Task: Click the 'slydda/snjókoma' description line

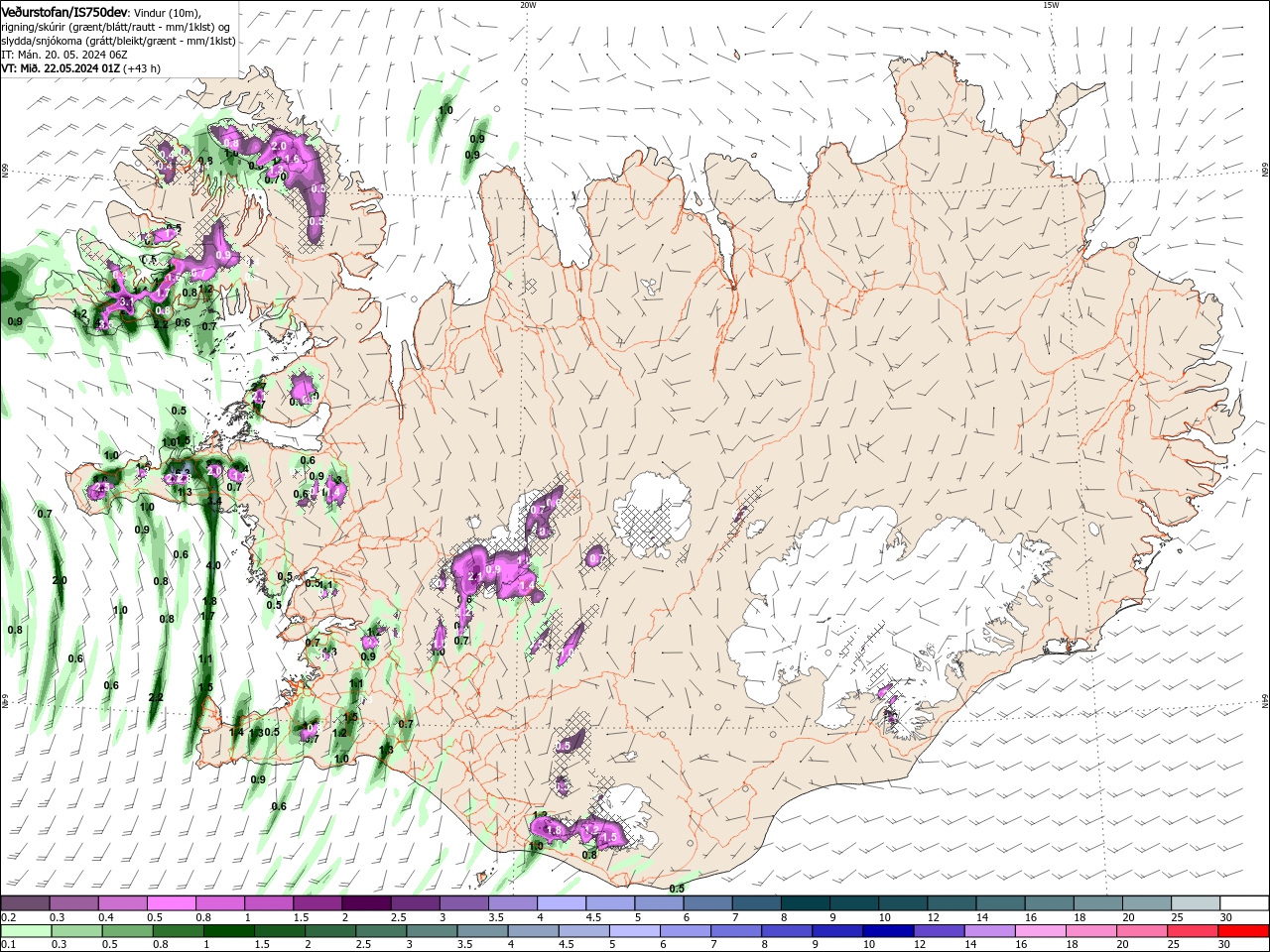Action: (118, 41)
